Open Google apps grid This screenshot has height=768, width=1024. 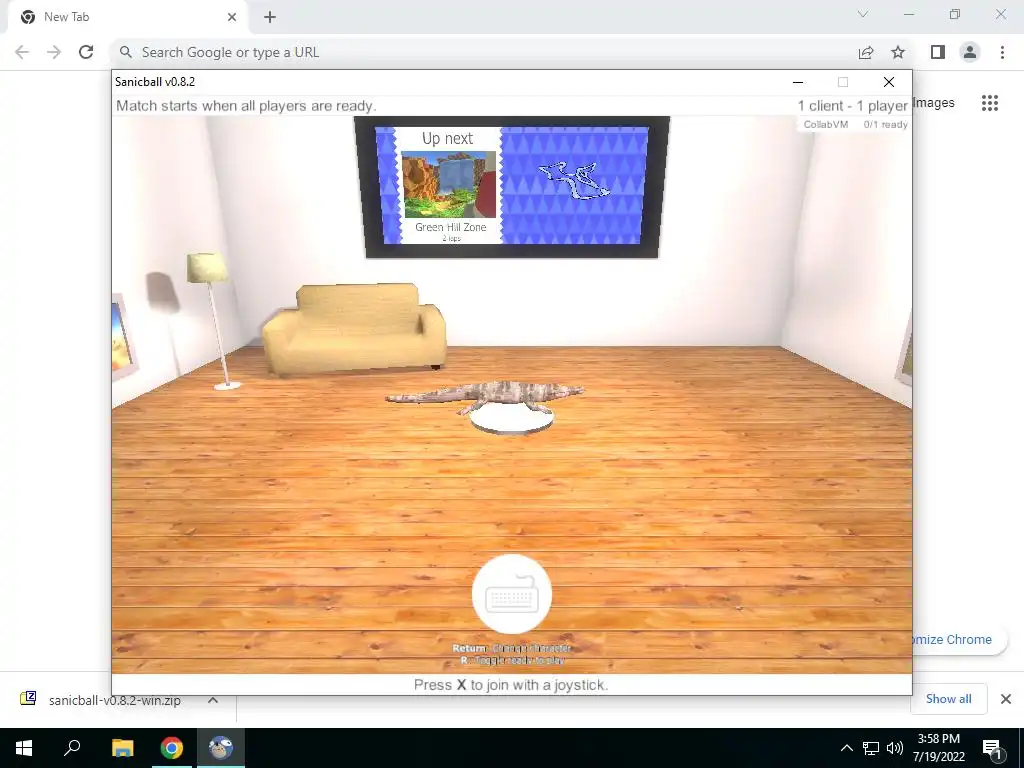point(989,103)
